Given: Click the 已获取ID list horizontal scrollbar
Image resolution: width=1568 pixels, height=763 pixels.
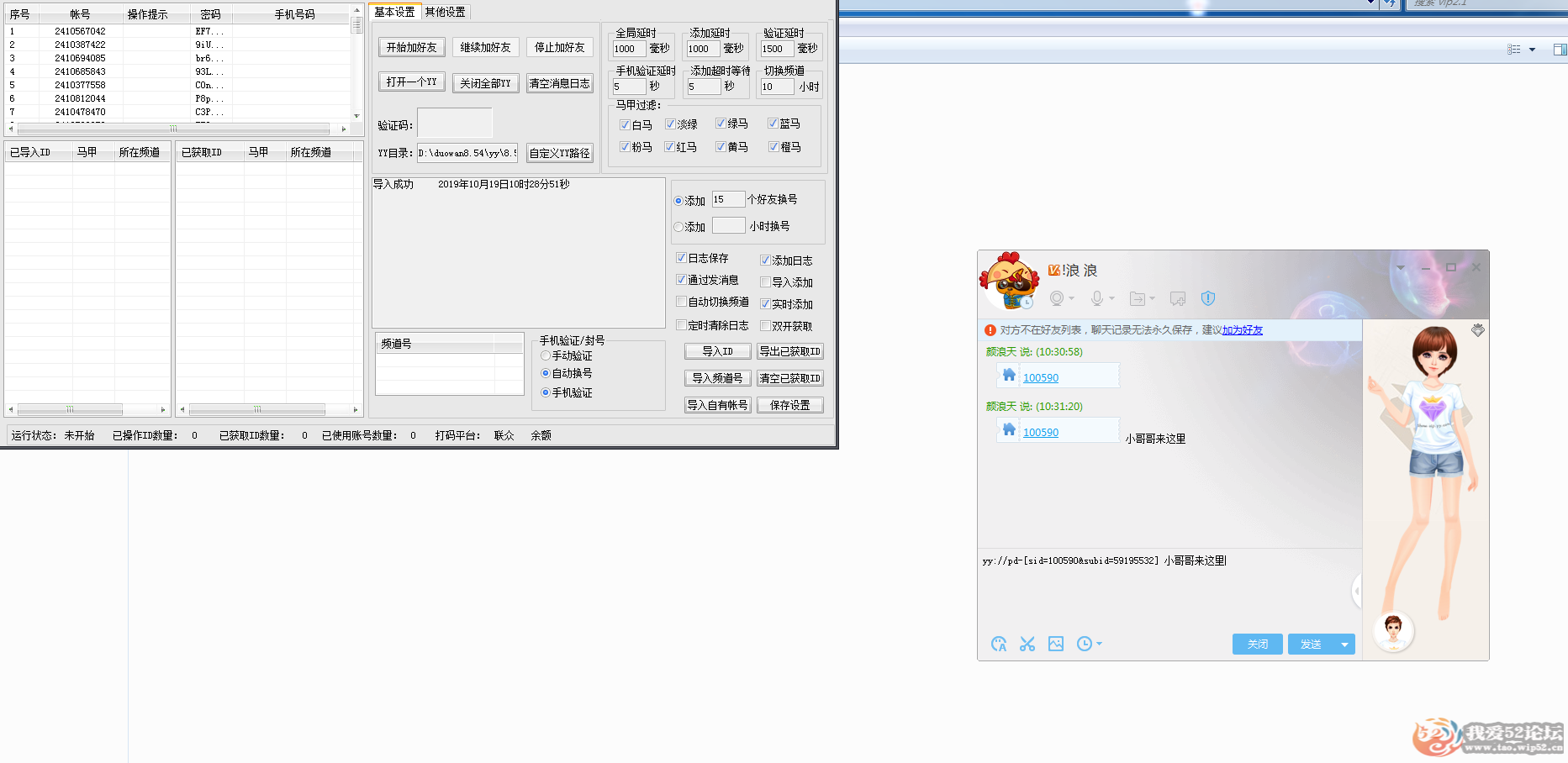Looking at the screenshot, I should click(x=268, y=409).
